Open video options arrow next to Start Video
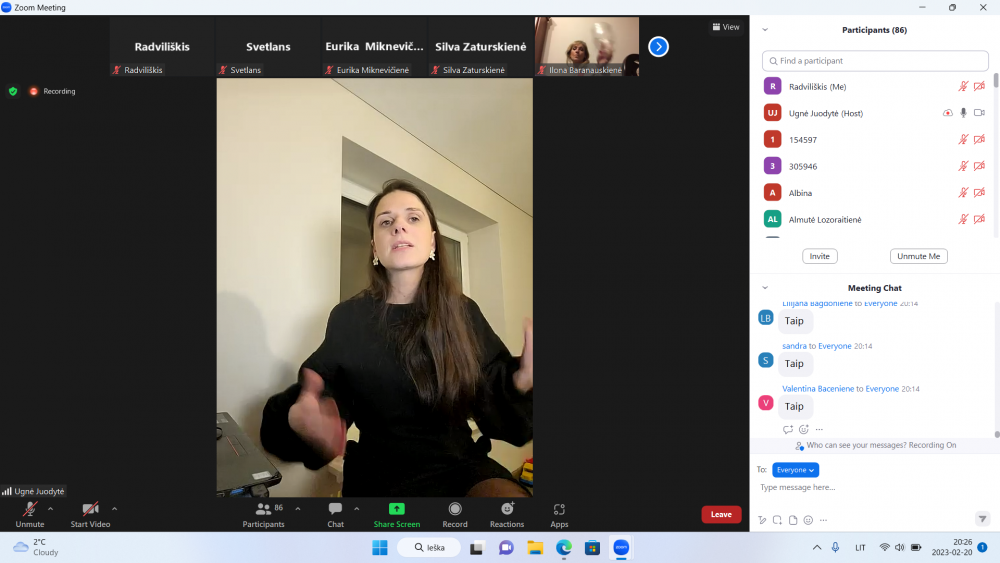1000x563 pixels. point(114,509)
